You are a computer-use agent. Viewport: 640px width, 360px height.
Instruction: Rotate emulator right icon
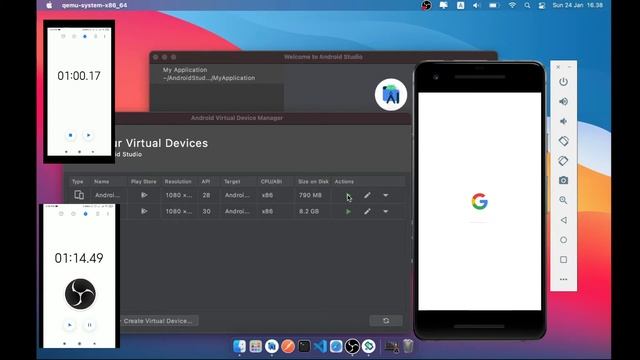tap(563, 160)
